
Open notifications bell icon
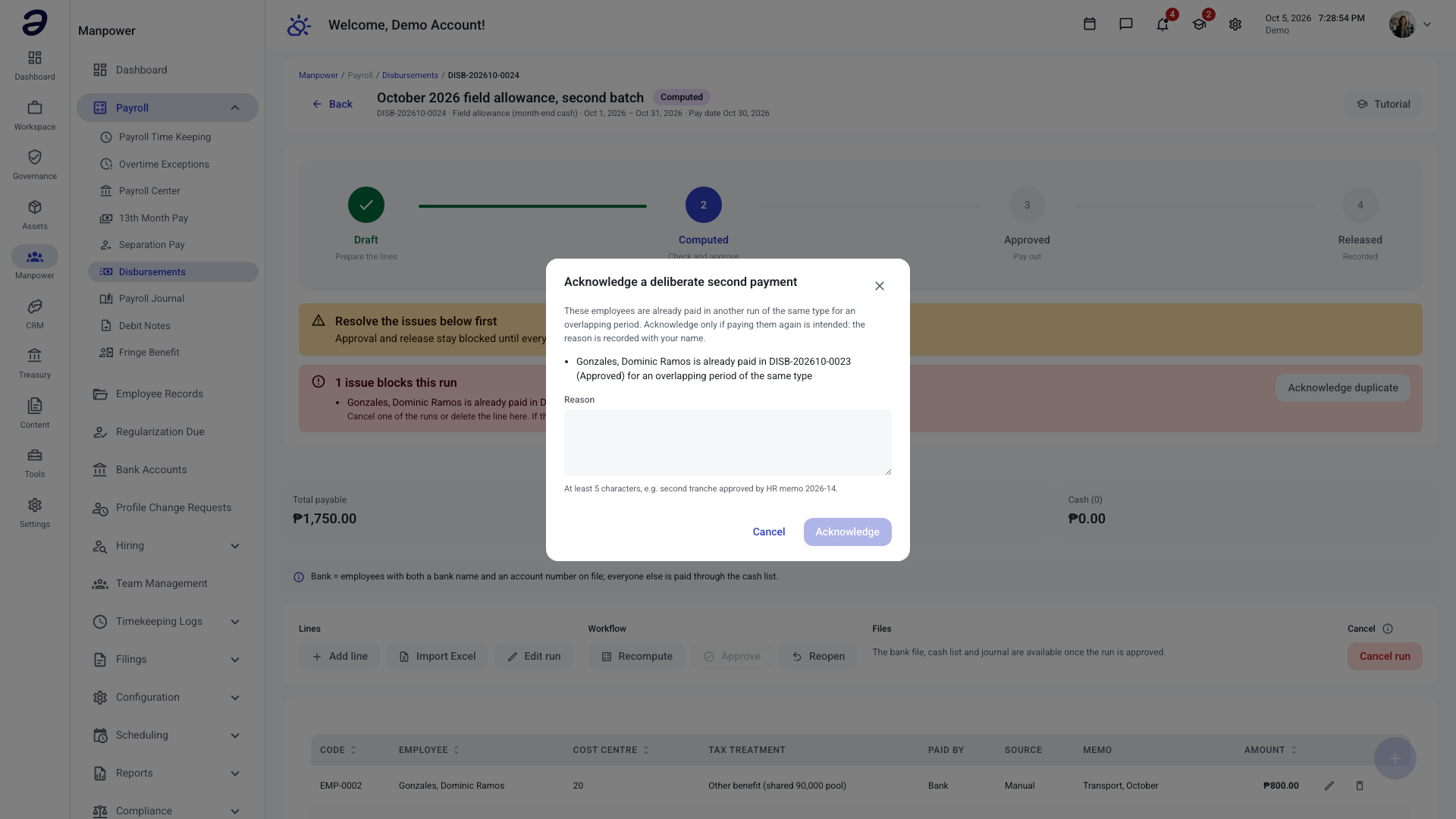point(1163,24)
